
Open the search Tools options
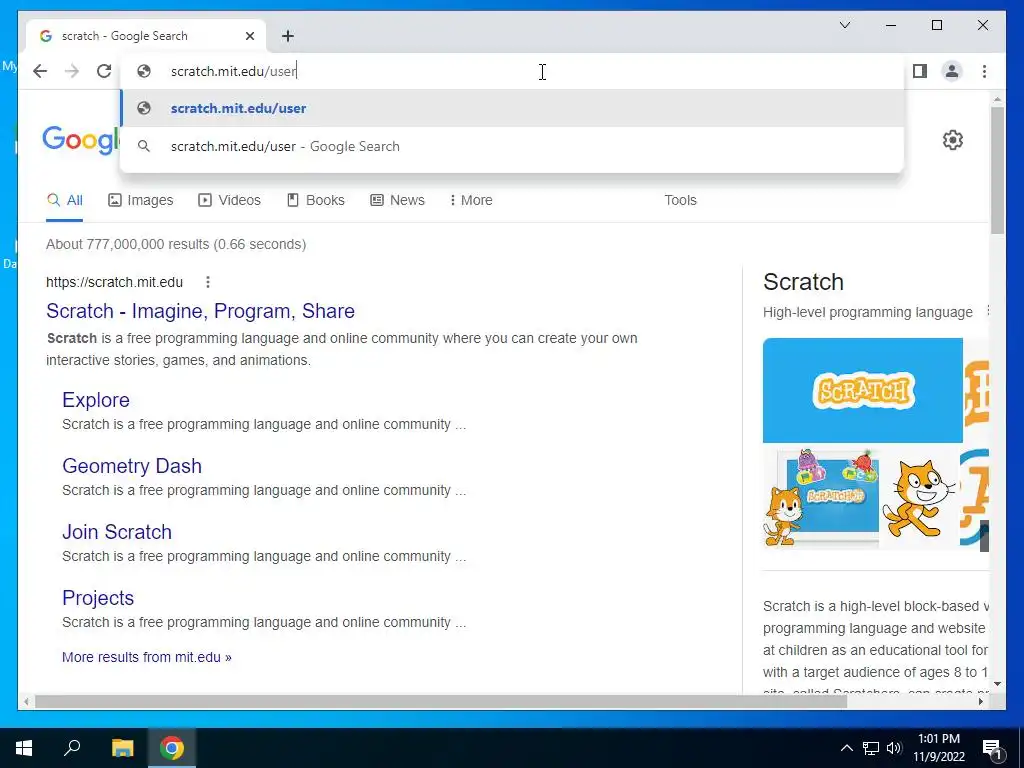(x=680, y=200)
